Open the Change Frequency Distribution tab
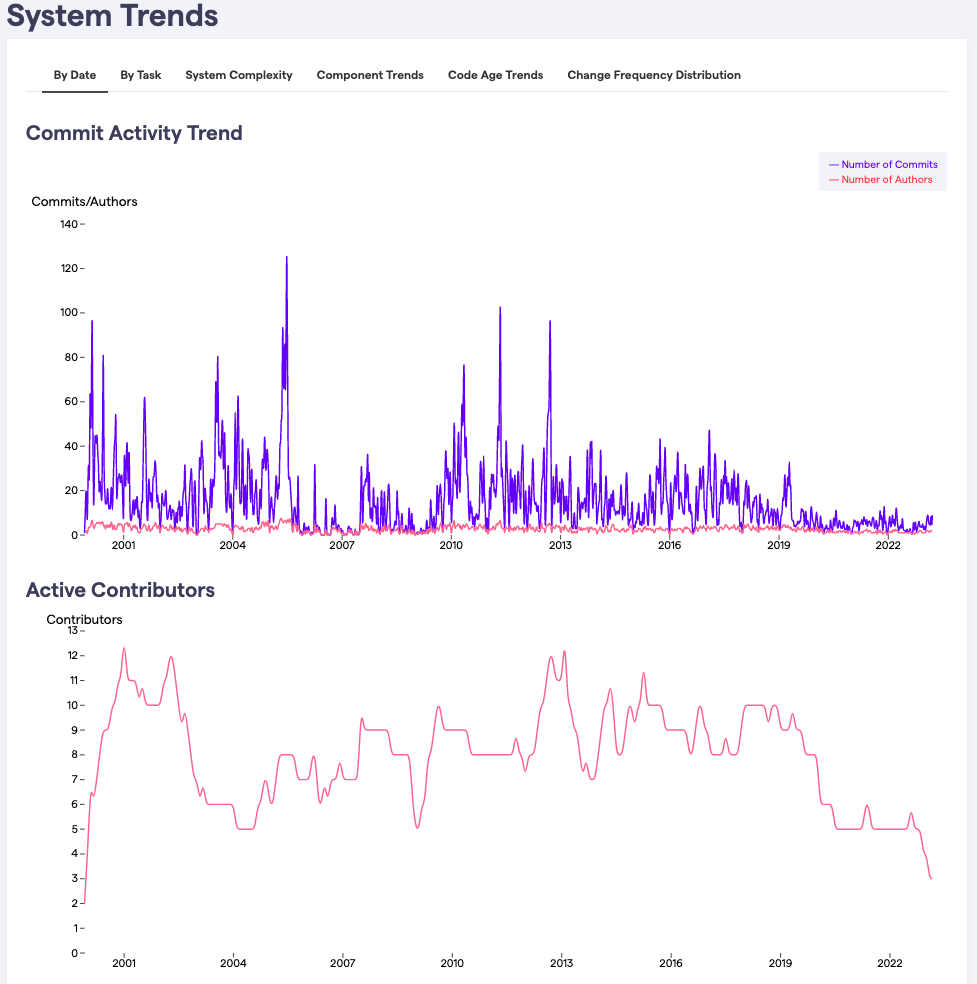 pos(653,75)
